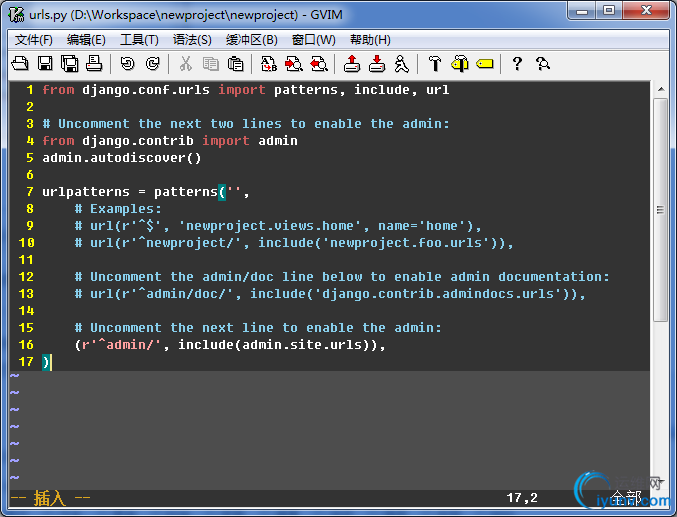Open Find and Replace icon
The width and height of the screenshot is (677, 517).
(269, 64)
